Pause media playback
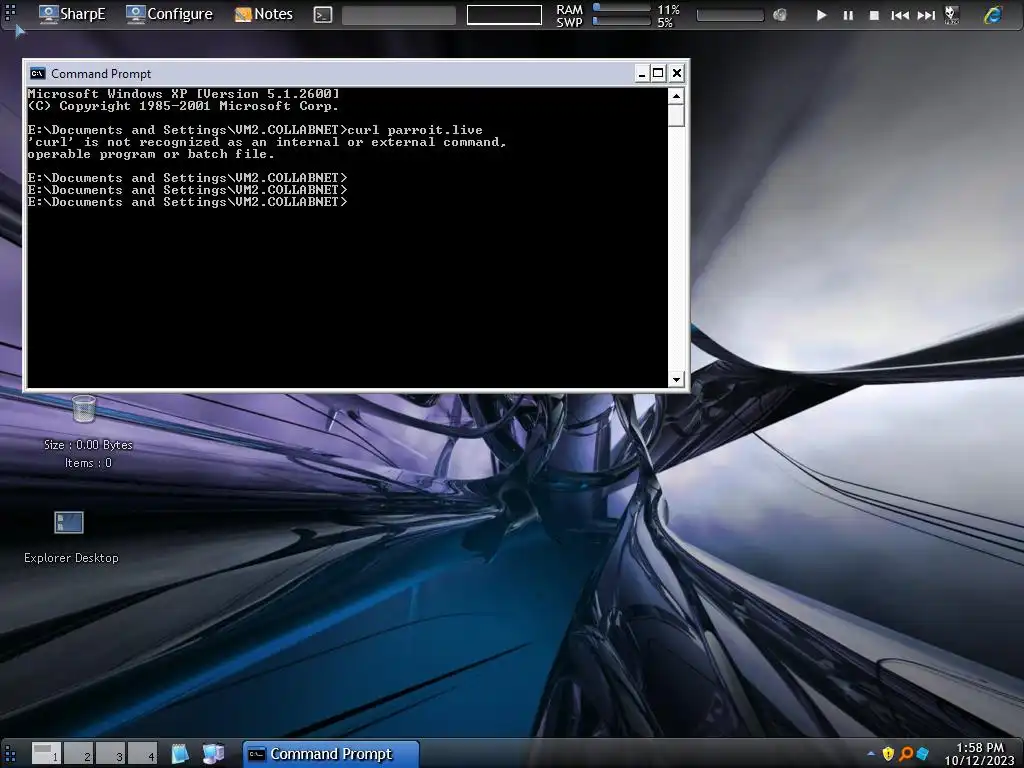Screen dimensions: 1024x768 tap(848, 15)
